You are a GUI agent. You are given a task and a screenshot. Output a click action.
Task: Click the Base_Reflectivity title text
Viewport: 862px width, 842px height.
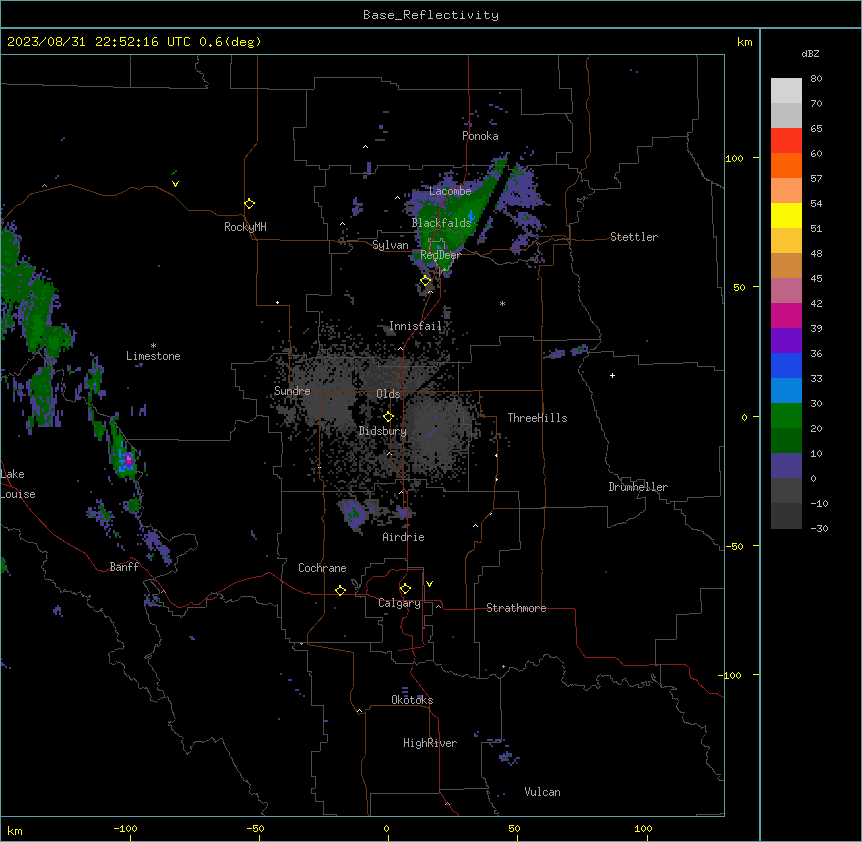(x=431, y=15)
